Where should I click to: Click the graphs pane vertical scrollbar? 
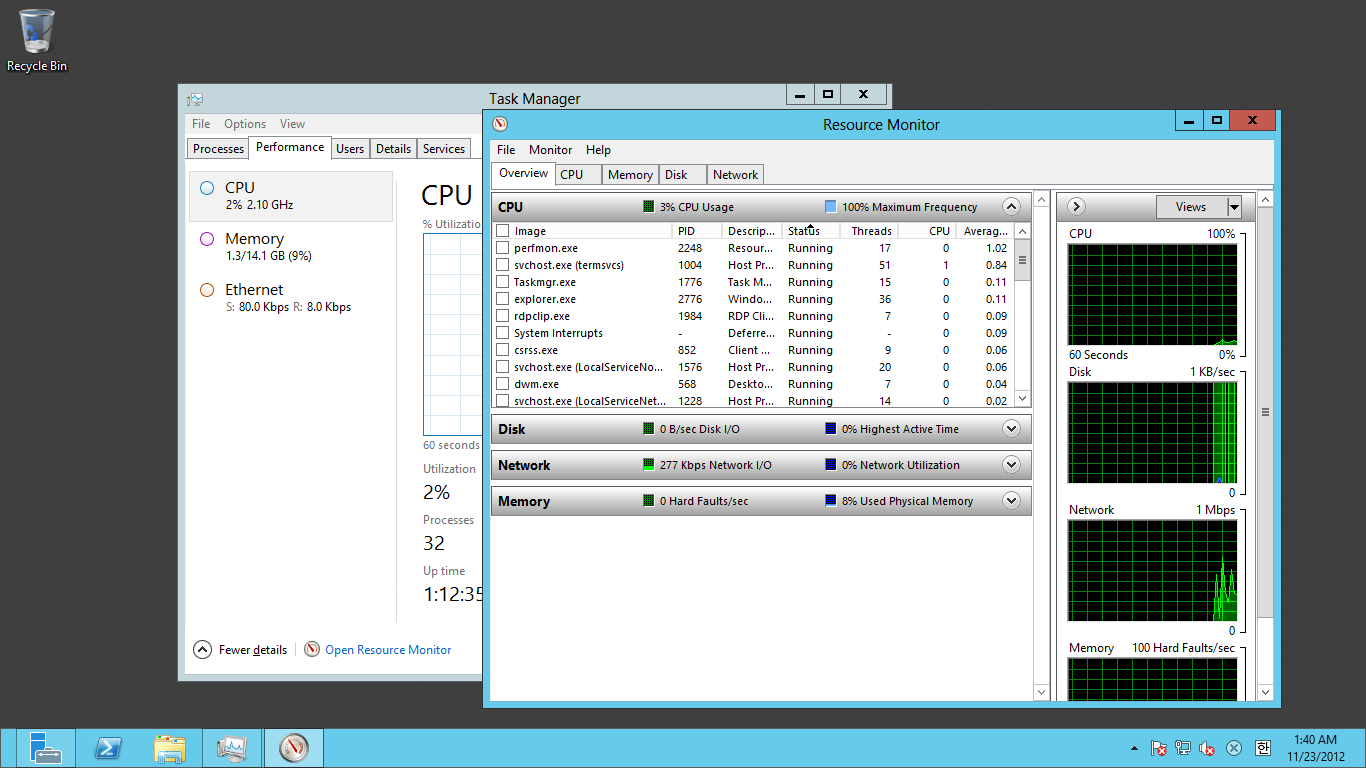(x=1265, y=446)
